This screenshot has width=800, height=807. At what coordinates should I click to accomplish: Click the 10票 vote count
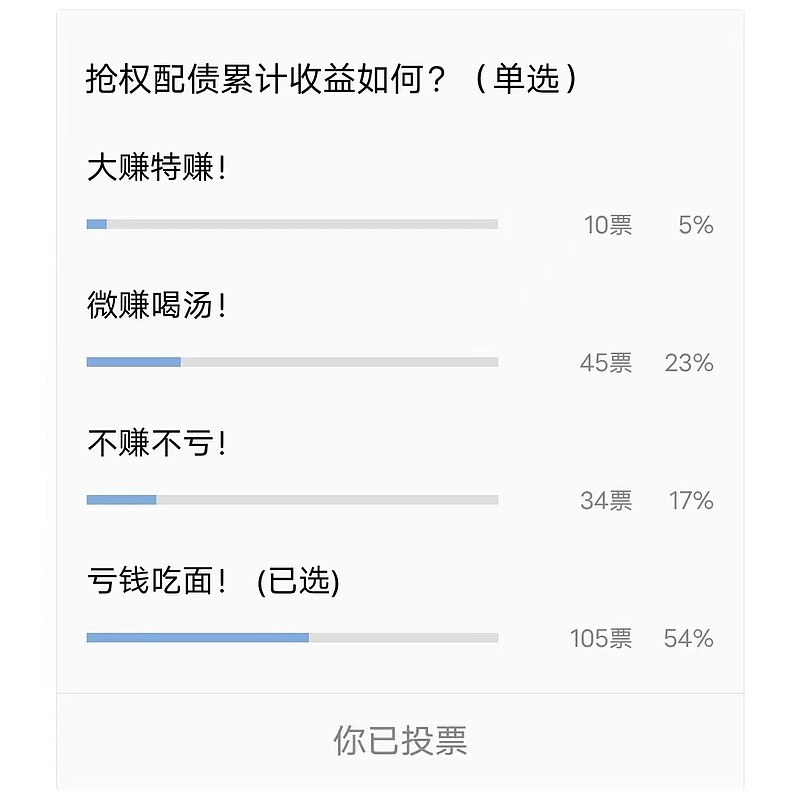point(608,225)
